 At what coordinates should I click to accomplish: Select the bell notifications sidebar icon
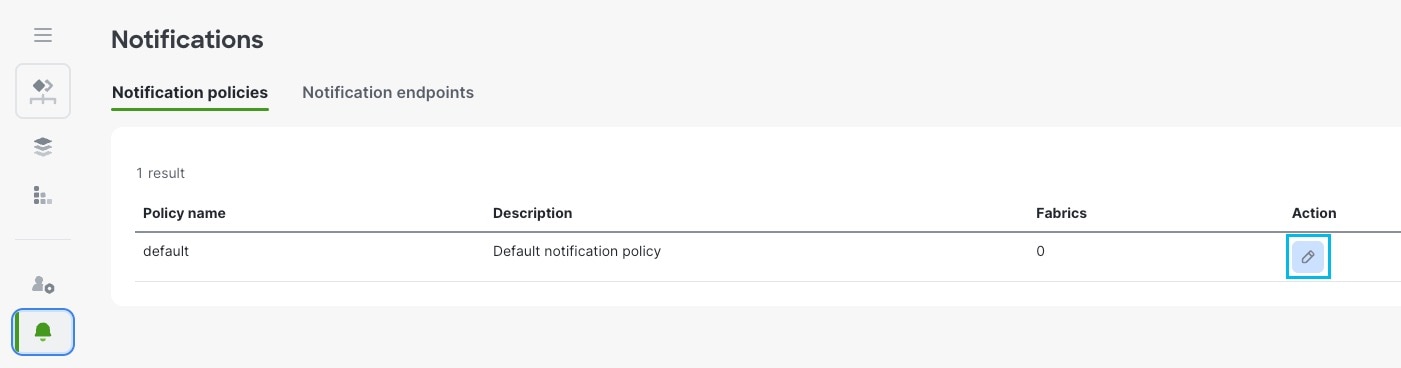pos(43,332)
